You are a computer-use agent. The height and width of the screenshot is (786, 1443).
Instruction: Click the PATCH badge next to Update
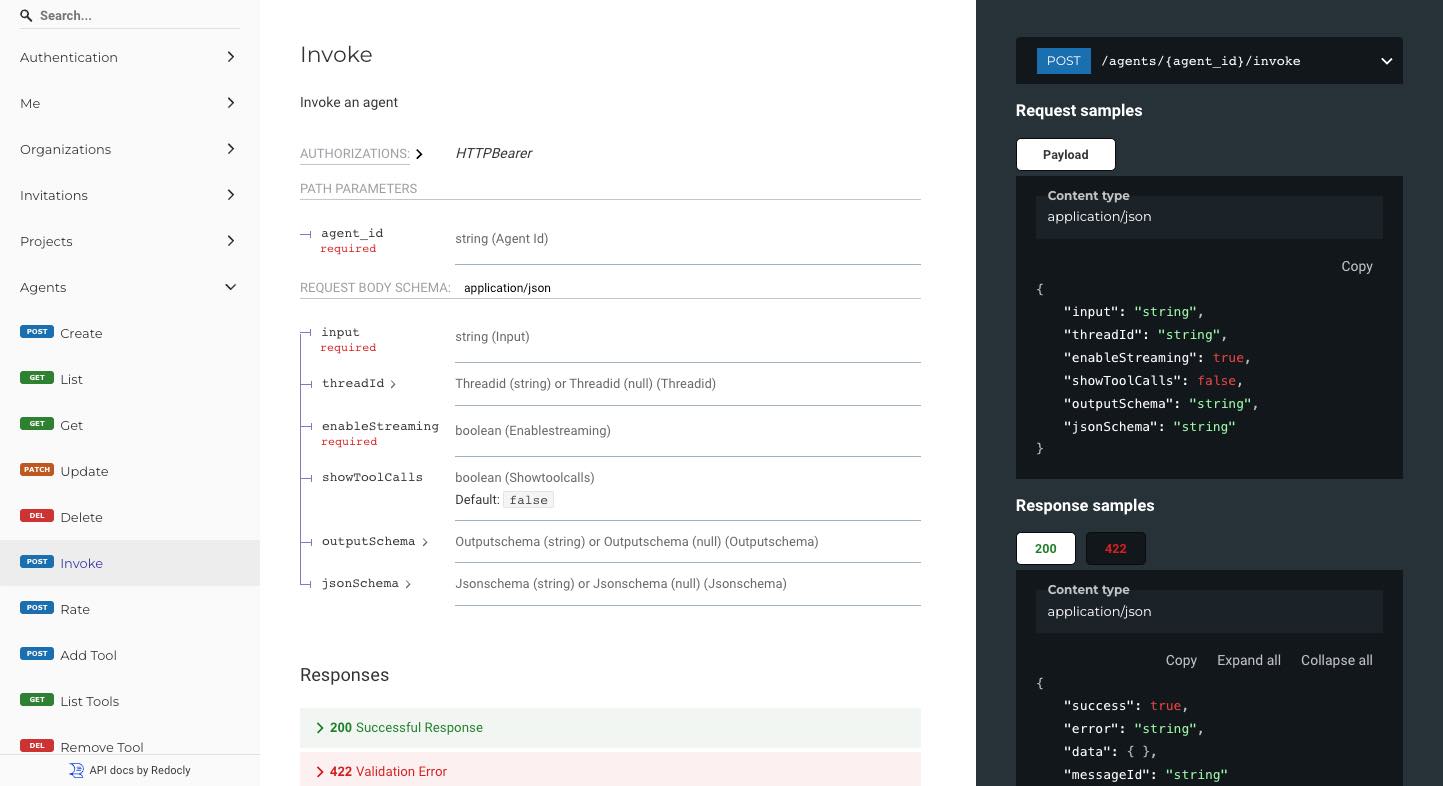coord(37,469)
